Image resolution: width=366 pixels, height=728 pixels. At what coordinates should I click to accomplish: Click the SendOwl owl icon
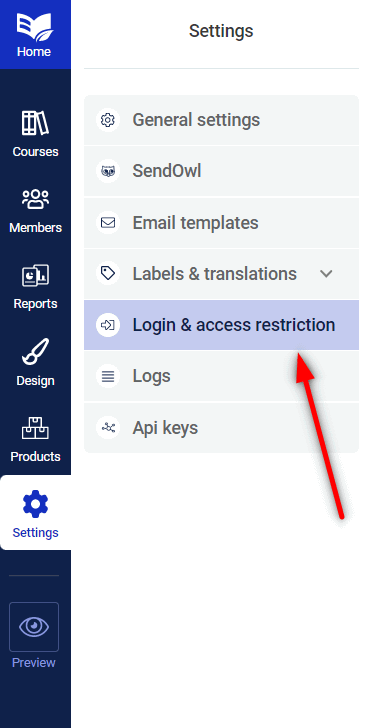click(x=108, y=171)
